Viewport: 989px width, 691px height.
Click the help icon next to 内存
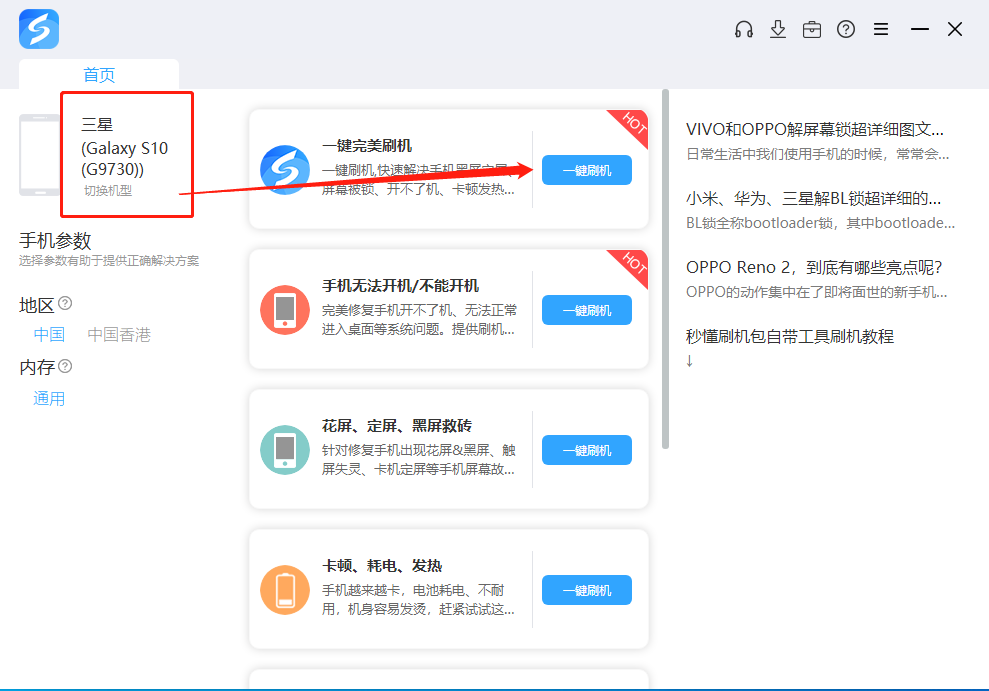click(x=65, y=366)
